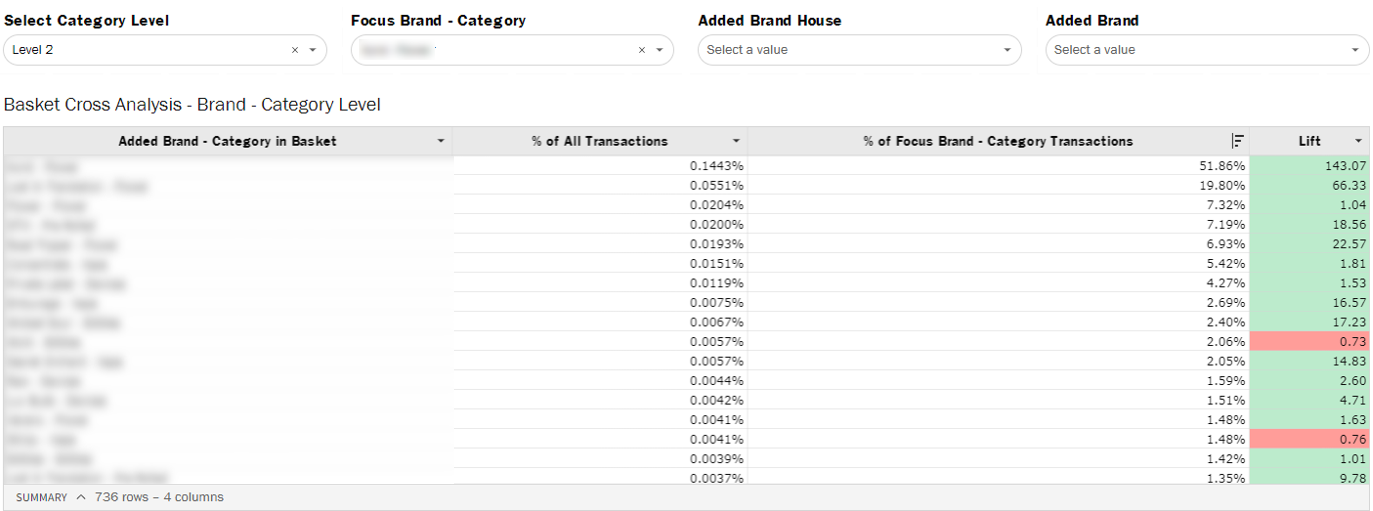Click the Lift column header

tap(1309, 141)
